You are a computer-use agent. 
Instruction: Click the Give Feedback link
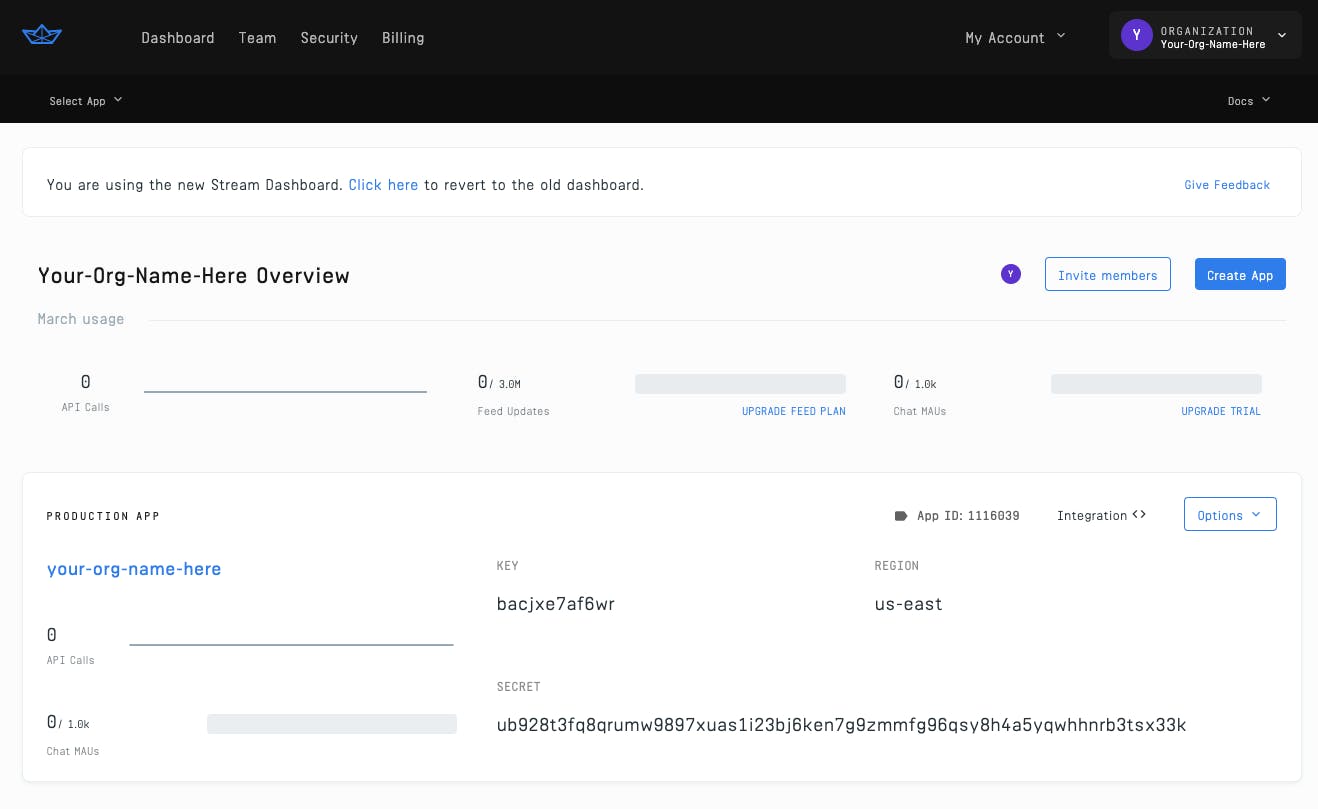pos(1227,185)
